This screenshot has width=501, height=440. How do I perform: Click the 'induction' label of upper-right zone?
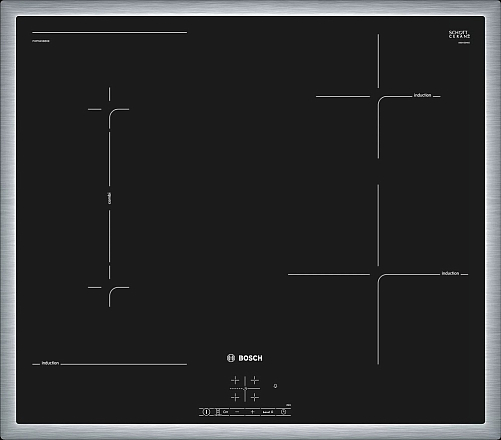tap(422, 95)
